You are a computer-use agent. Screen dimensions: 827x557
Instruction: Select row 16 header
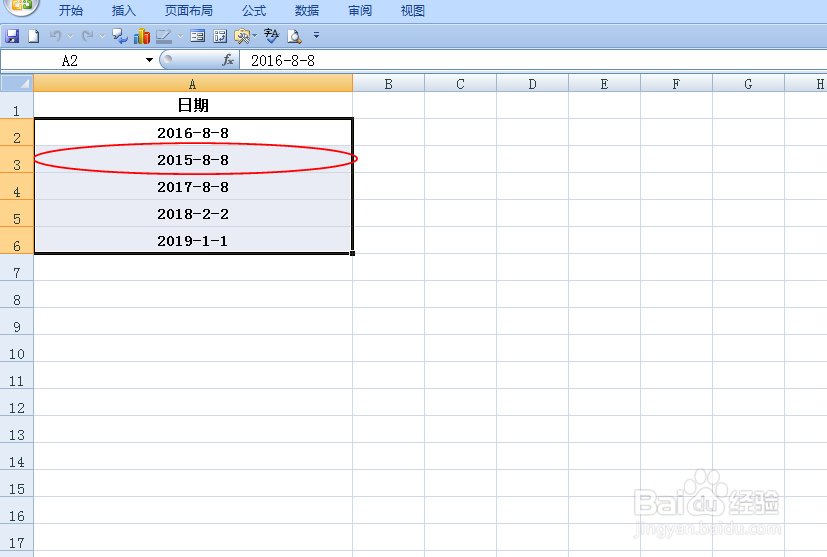click(x=17, y=511)
